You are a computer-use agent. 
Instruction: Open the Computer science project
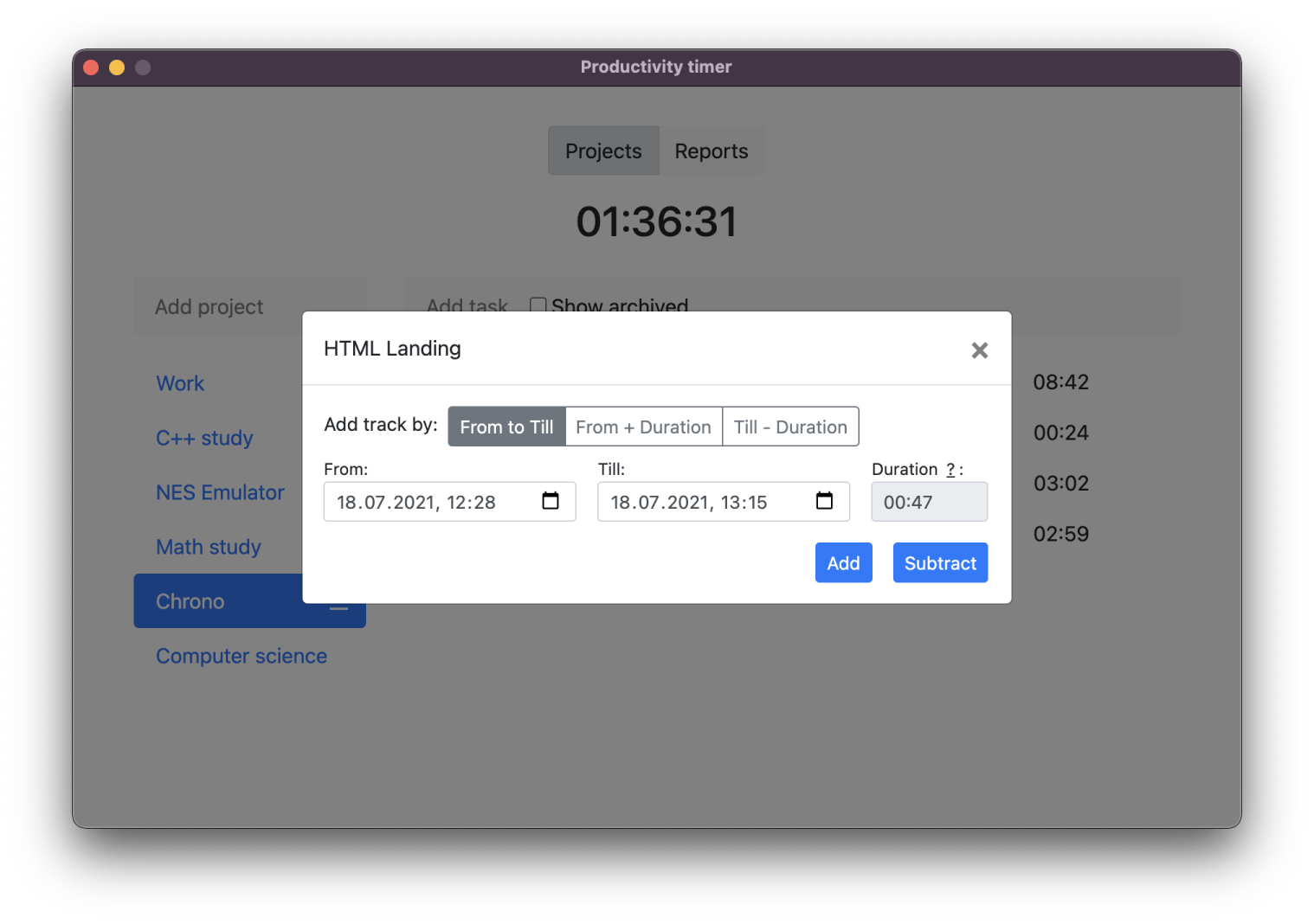click(242, 656)
